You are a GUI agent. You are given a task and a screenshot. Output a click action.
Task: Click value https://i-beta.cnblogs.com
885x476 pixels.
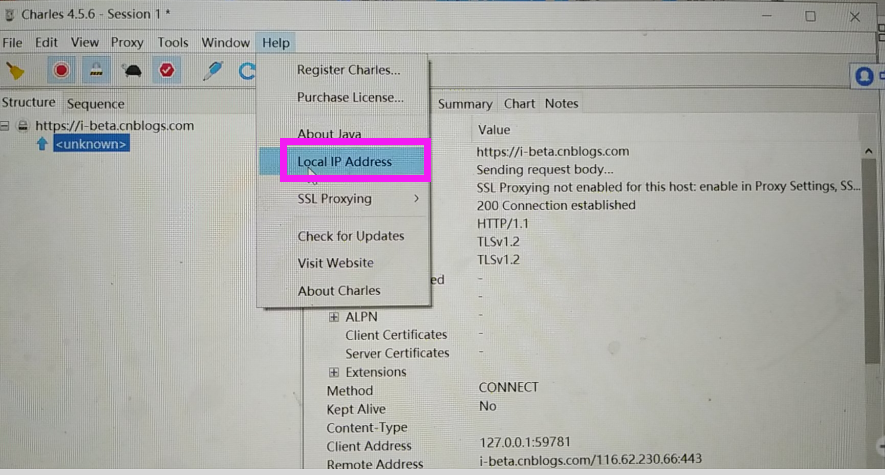point(553,151)
